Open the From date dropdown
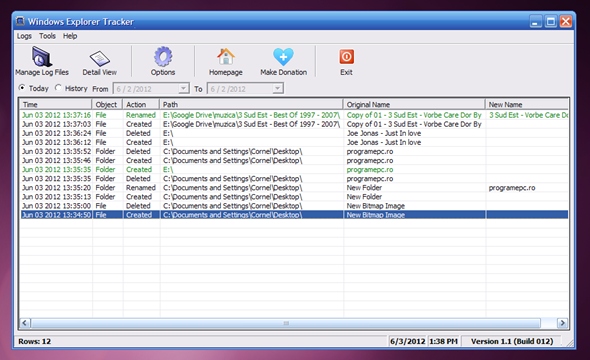This screenshot has width=590, height=360. pyautogui.click(x=183, y=88)
